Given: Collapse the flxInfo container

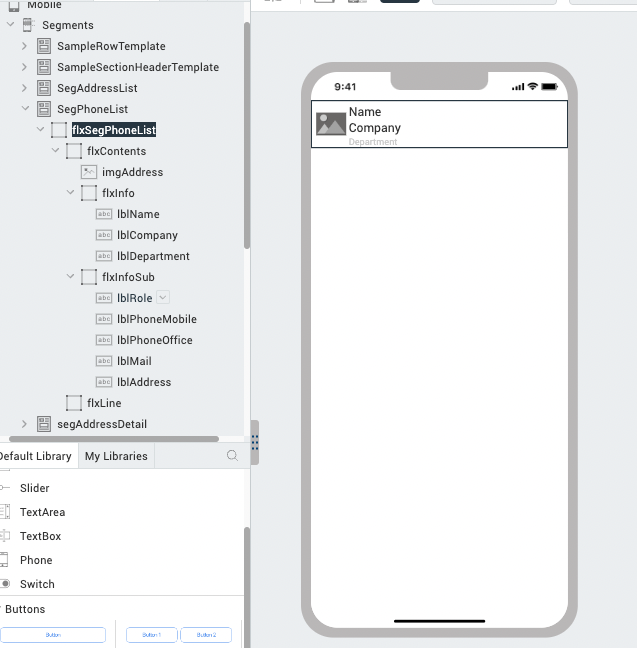Looking at the screenshot, I should click(70, 193).
